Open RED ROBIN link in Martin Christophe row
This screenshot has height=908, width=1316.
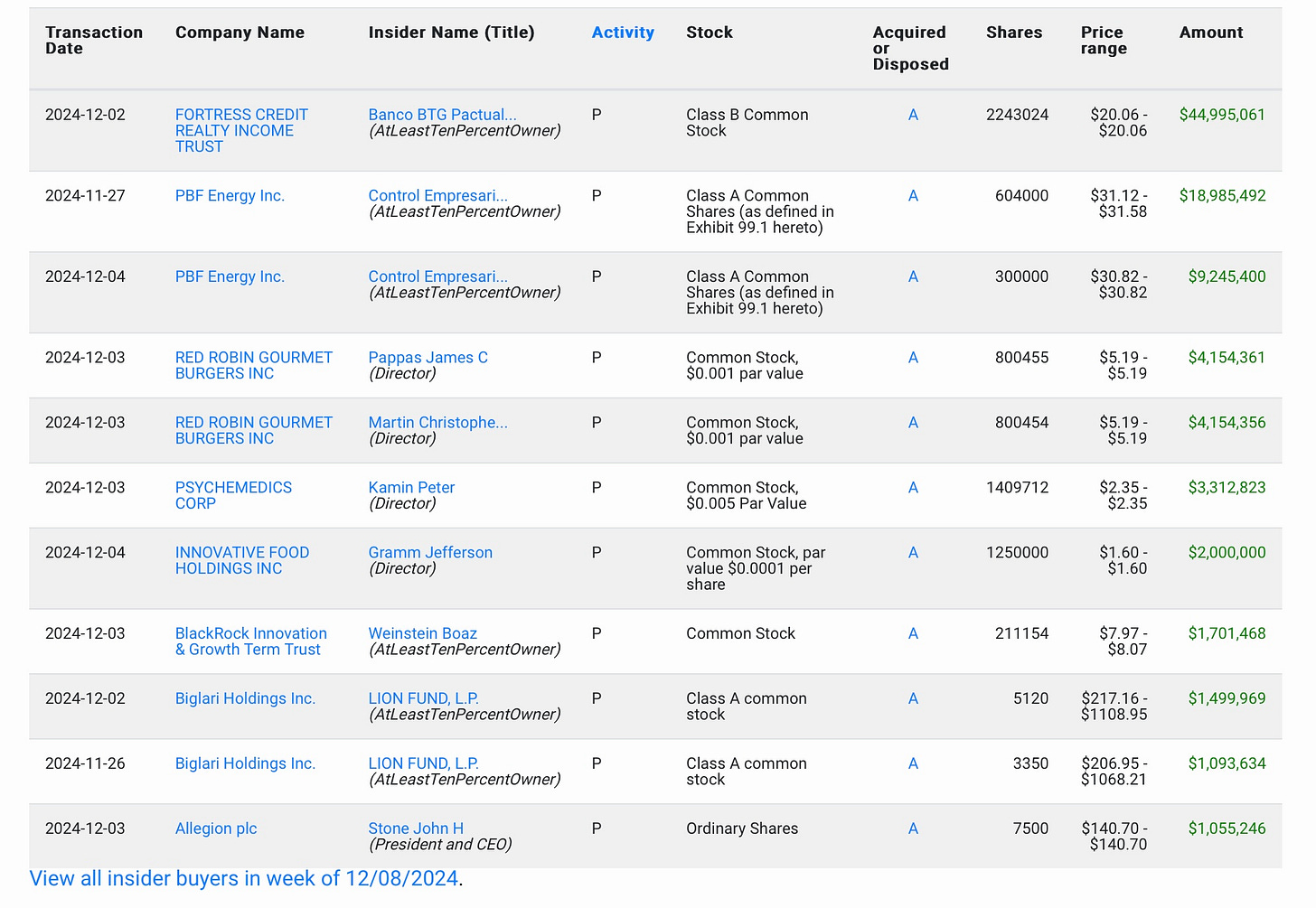(x=254, y=431)
